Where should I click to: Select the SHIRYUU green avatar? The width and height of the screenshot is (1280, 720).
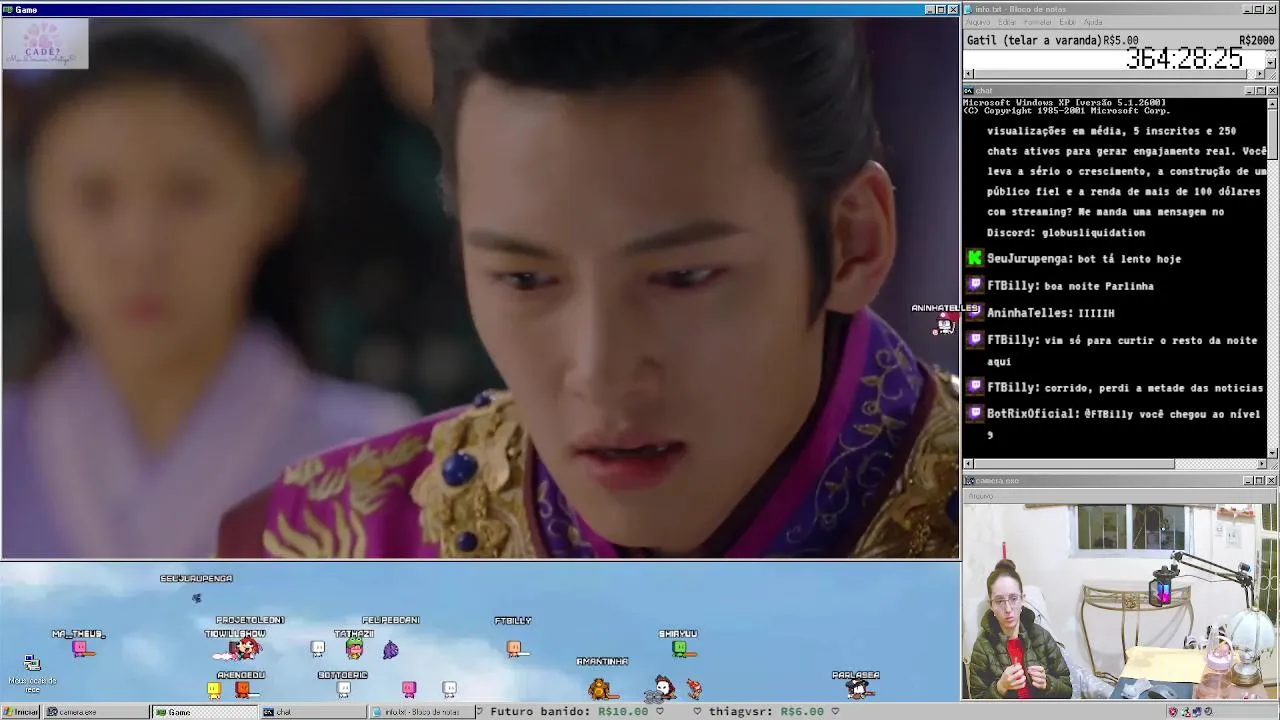pos(680,649)
